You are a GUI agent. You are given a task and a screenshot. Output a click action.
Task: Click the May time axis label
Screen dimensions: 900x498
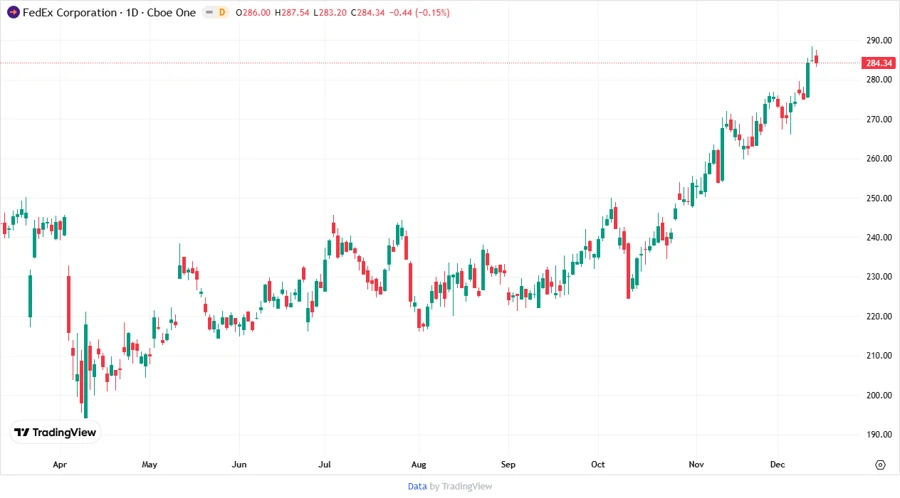(149, 465)
